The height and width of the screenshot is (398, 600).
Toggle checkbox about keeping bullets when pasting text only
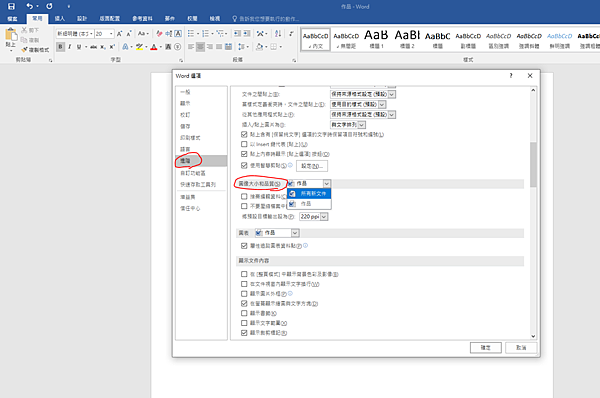pos(244,134)
